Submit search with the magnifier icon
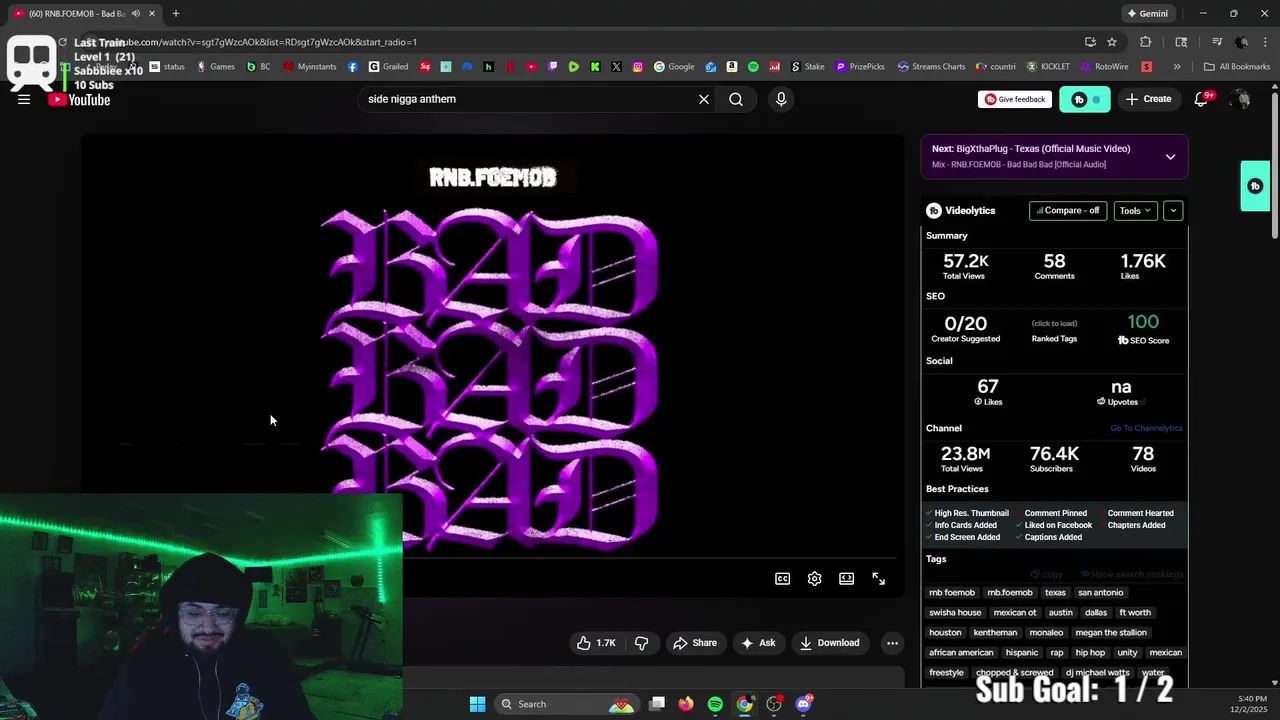1280x720 pixels. 736,99
